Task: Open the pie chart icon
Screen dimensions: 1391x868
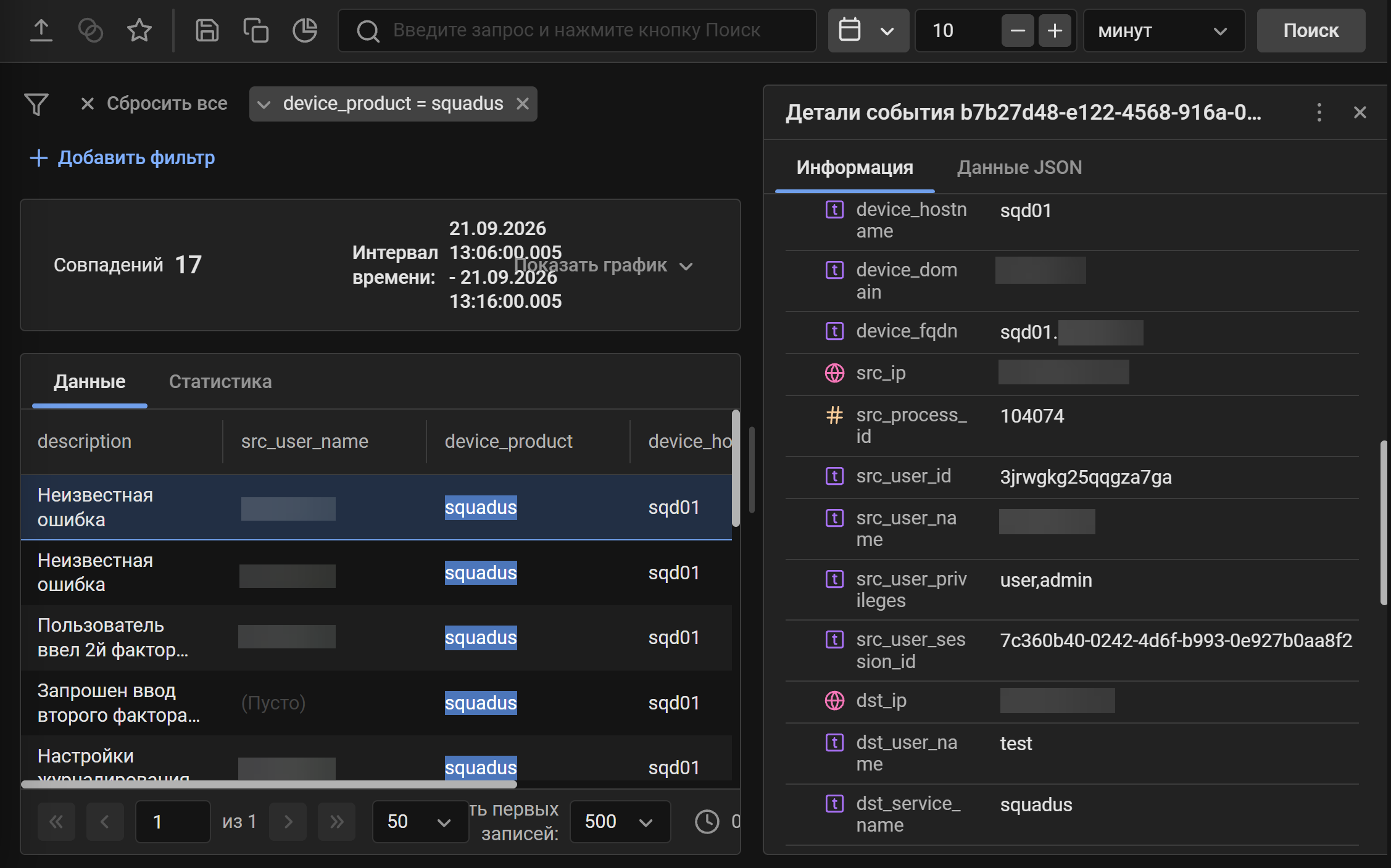Action: [x=305, y=30]
